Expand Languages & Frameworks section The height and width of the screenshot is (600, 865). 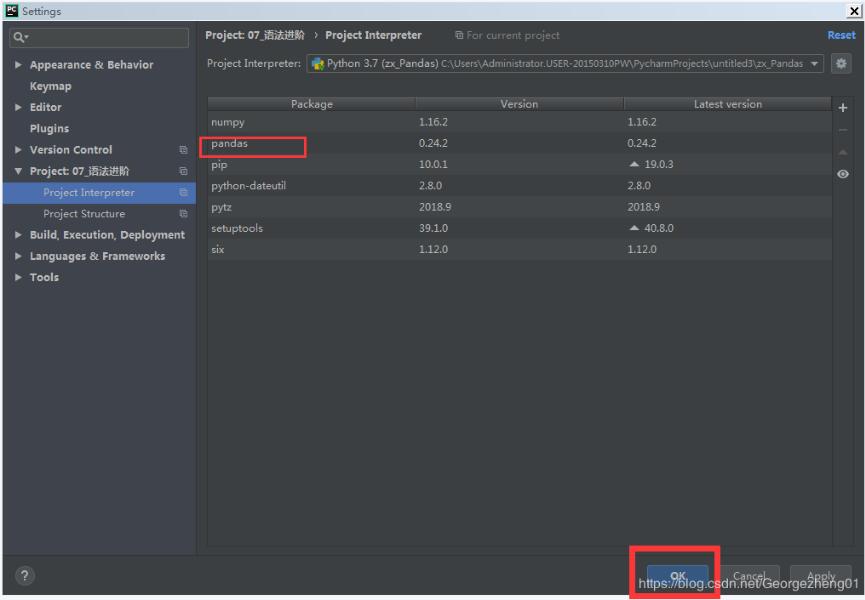pos(18,256)
